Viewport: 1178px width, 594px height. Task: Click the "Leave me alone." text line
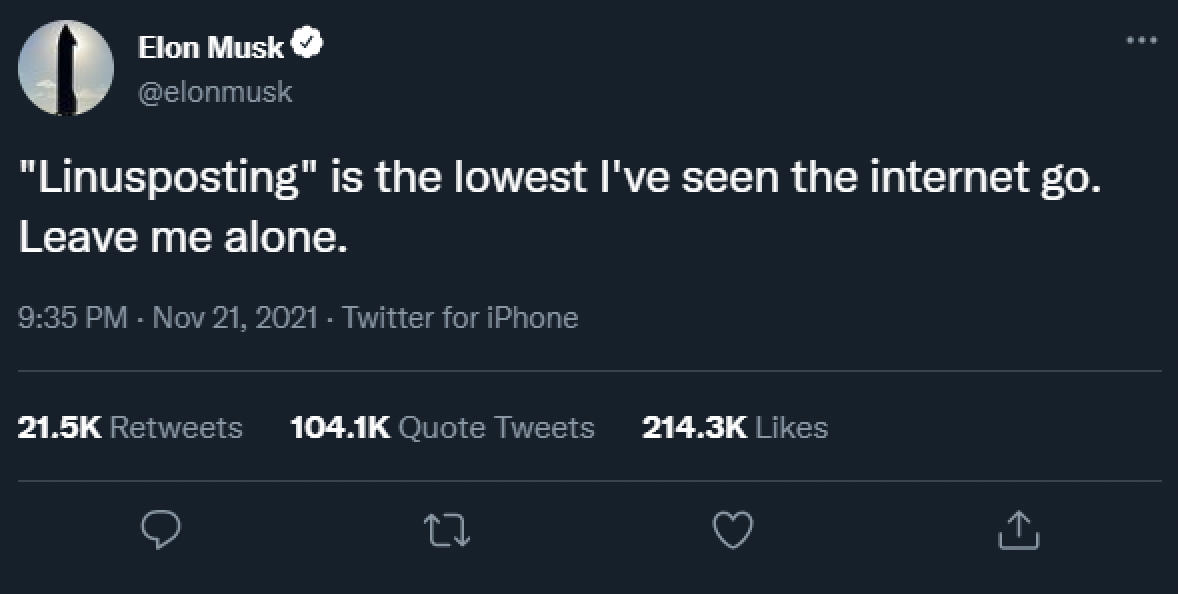click(x=183, y=240)
